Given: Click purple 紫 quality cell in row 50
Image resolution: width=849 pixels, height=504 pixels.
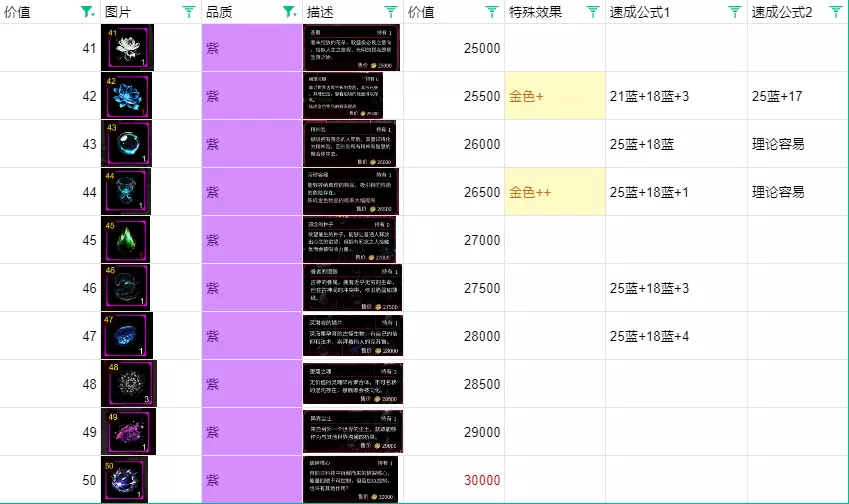Looking at the screenshot, I should pyautogui.click(x=252, y=480).
